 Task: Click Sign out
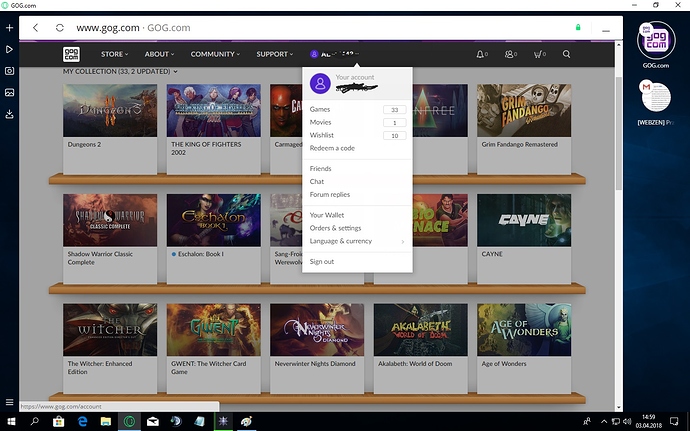click(322, 262)
